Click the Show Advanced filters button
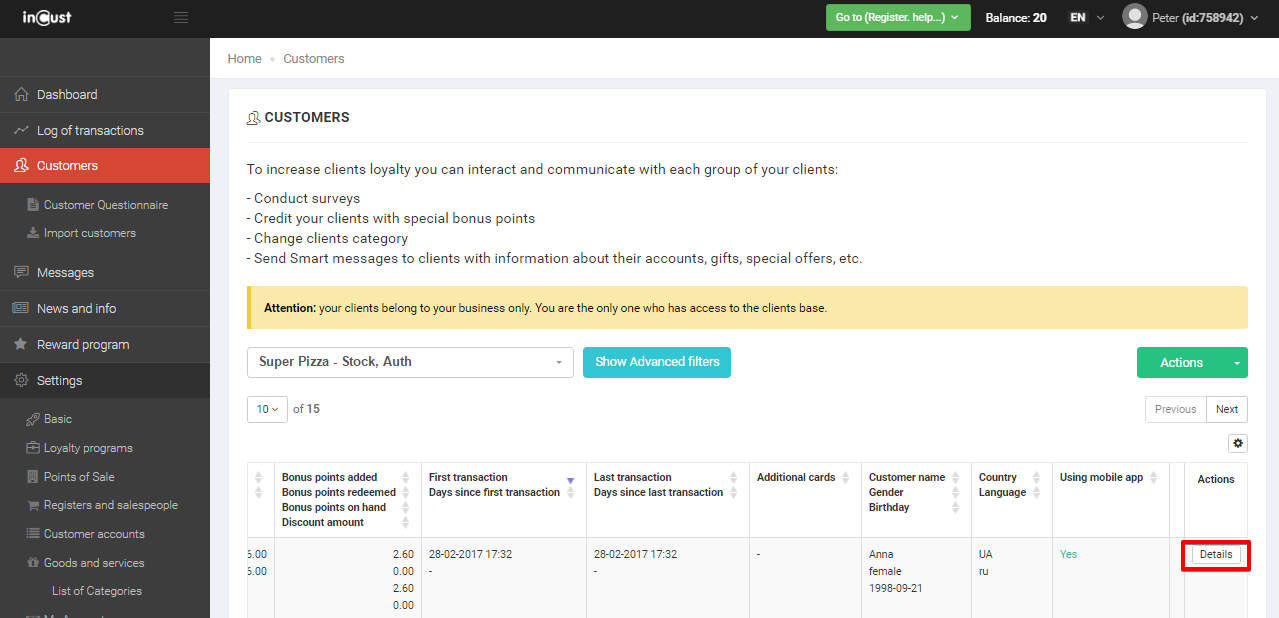This screenshot has width=1279, height=618. (x=657, y=362)
